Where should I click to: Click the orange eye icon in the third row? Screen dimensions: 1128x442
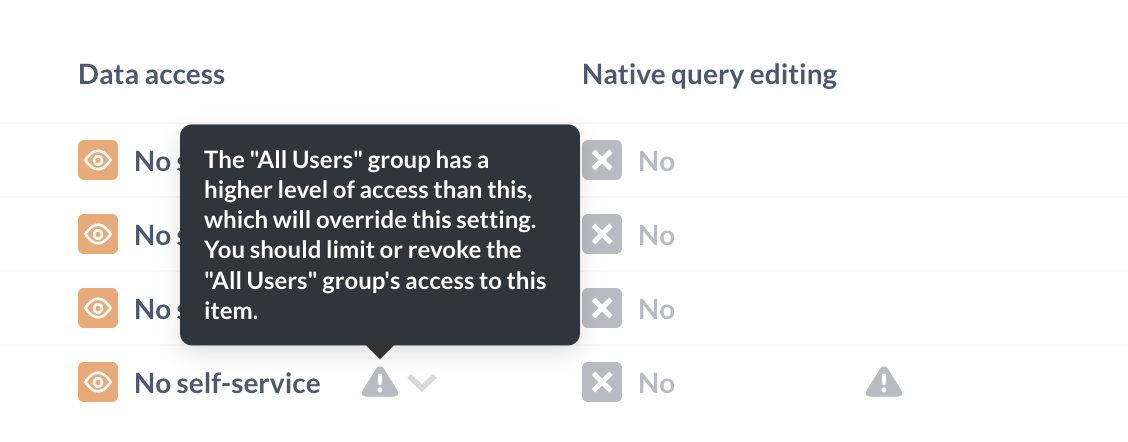(98, 308)
